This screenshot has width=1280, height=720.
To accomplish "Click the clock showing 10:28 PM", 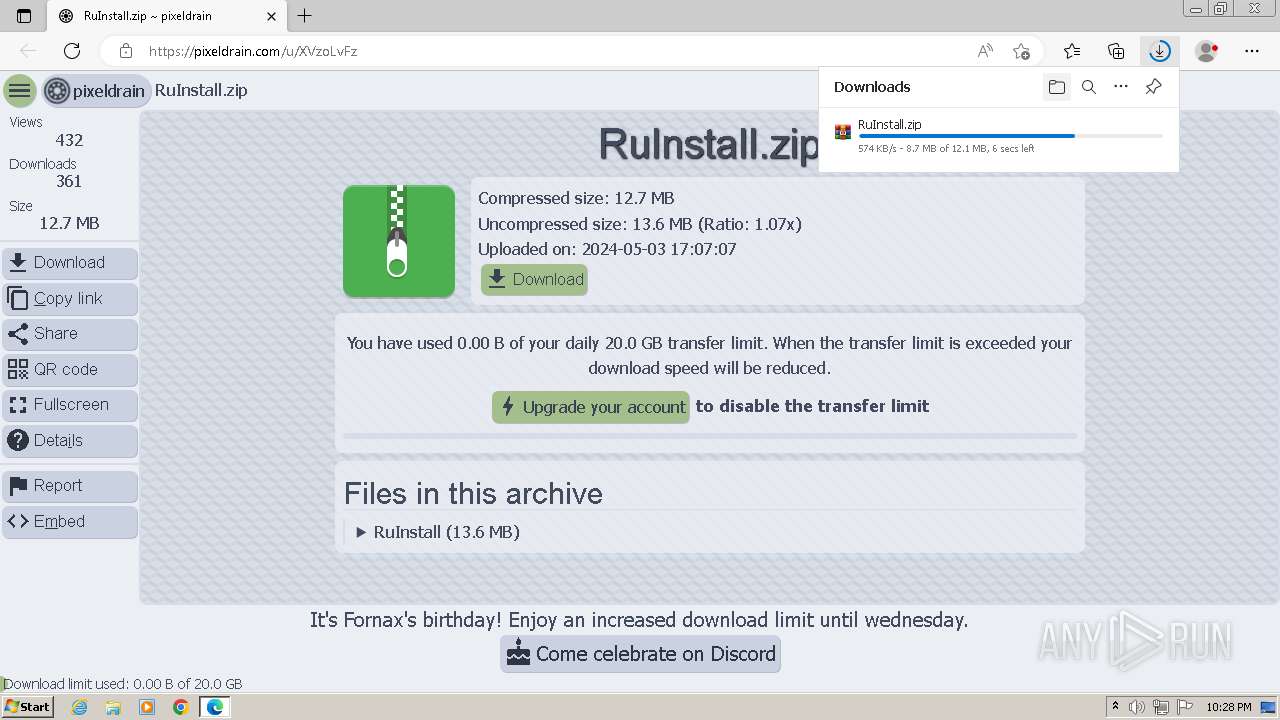I will tap(1229, 707).
